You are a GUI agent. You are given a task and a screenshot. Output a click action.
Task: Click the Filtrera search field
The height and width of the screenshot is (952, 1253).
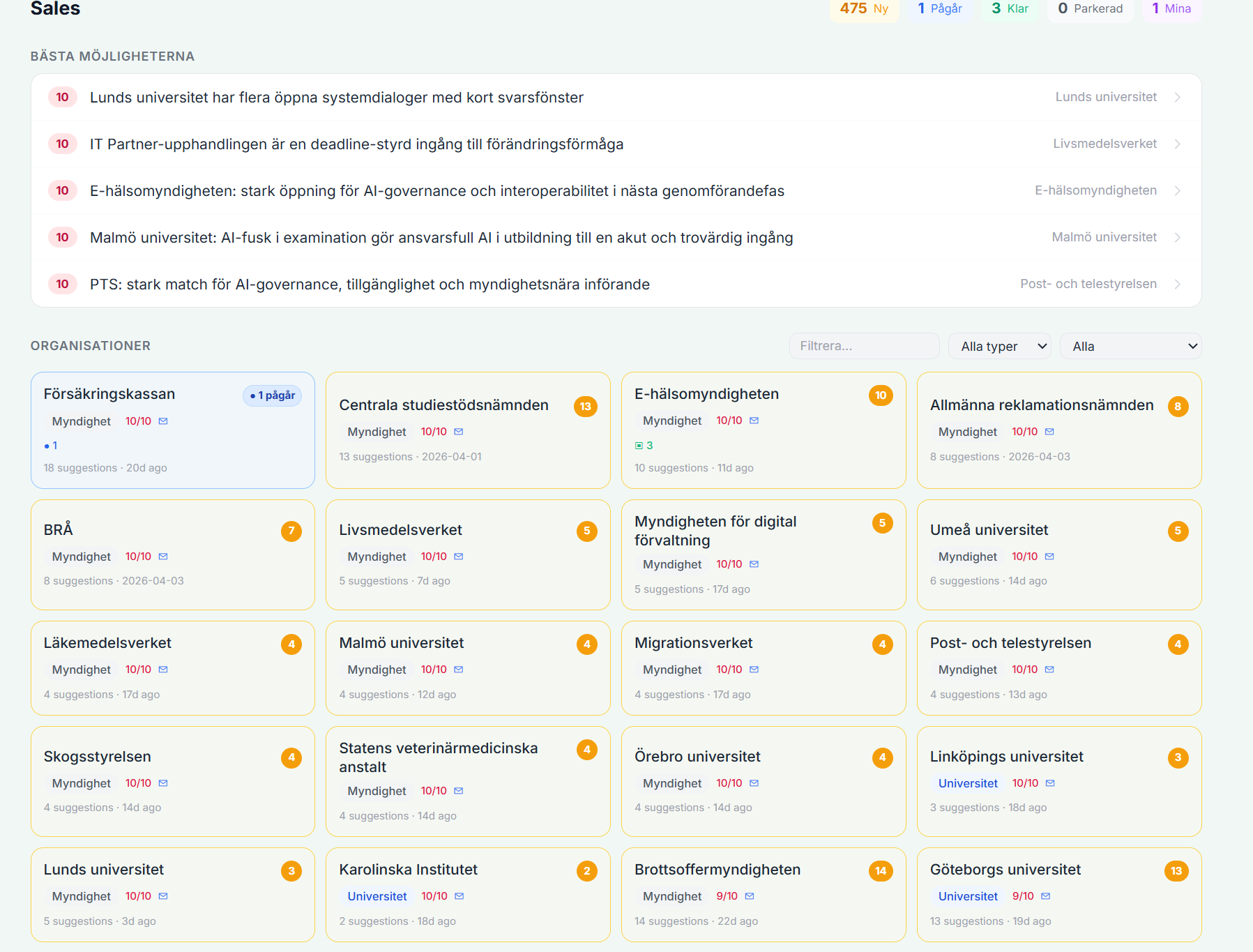click(865, 346)
